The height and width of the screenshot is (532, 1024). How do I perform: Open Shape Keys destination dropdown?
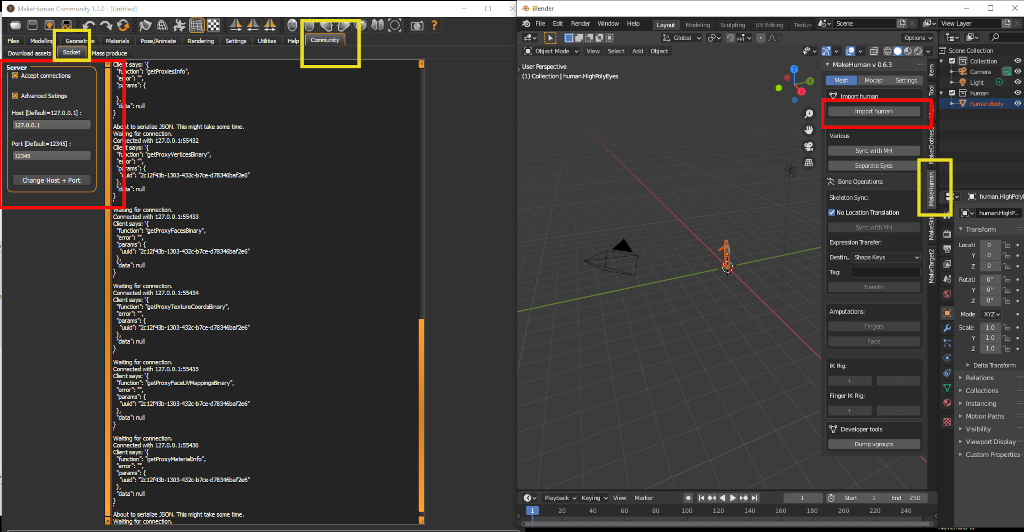(x=886, y=257)
